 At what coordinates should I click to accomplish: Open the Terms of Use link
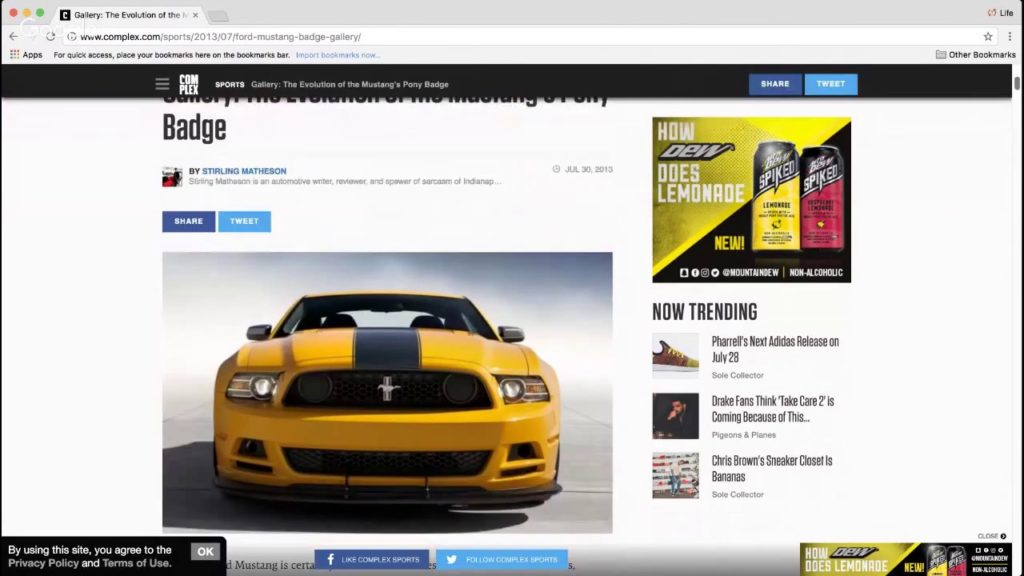pyautogui.click(x=136, y=563)
